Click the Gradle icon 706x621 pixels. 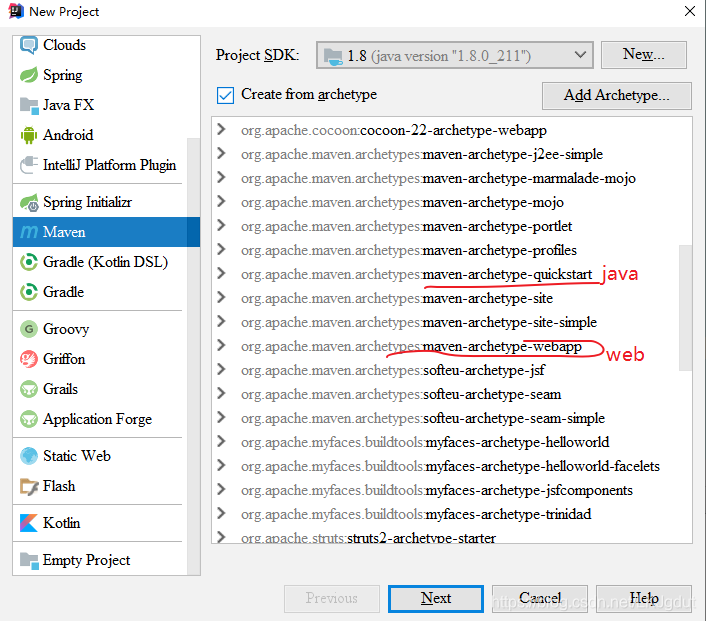[29, 292]
